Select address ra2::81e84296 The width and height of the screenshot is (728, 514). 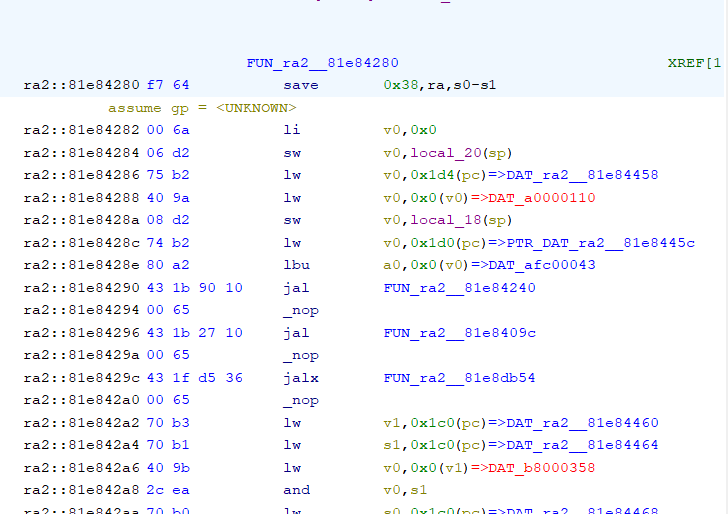81,333
